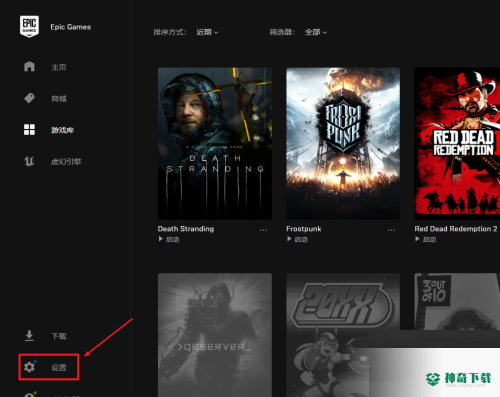500x397 pixels.
Task: Launch Frostpunk via 启动
Action: (301, 239)
